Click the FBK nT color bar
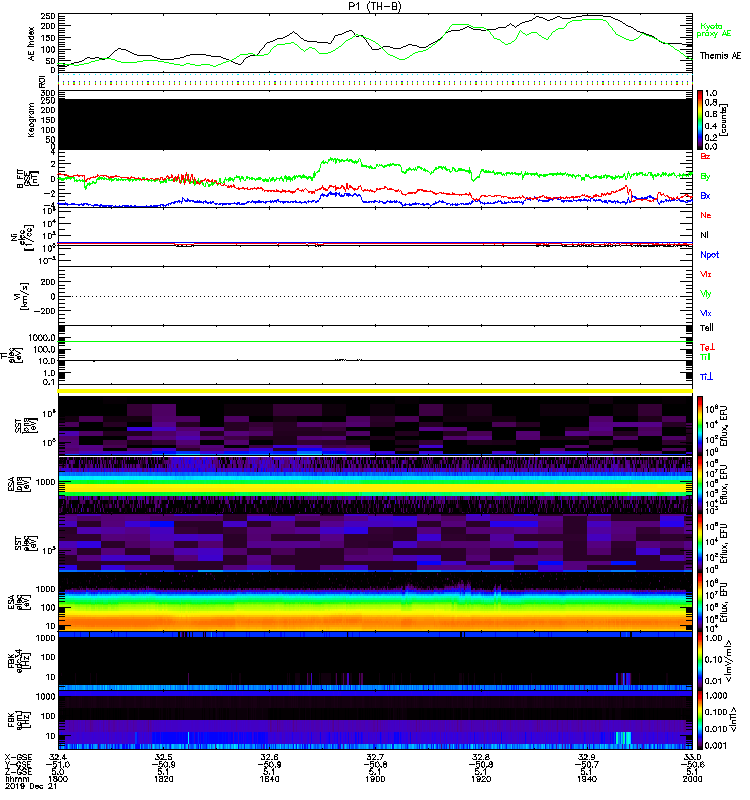This screenshot has width=750, height=800. pos(700,719)
